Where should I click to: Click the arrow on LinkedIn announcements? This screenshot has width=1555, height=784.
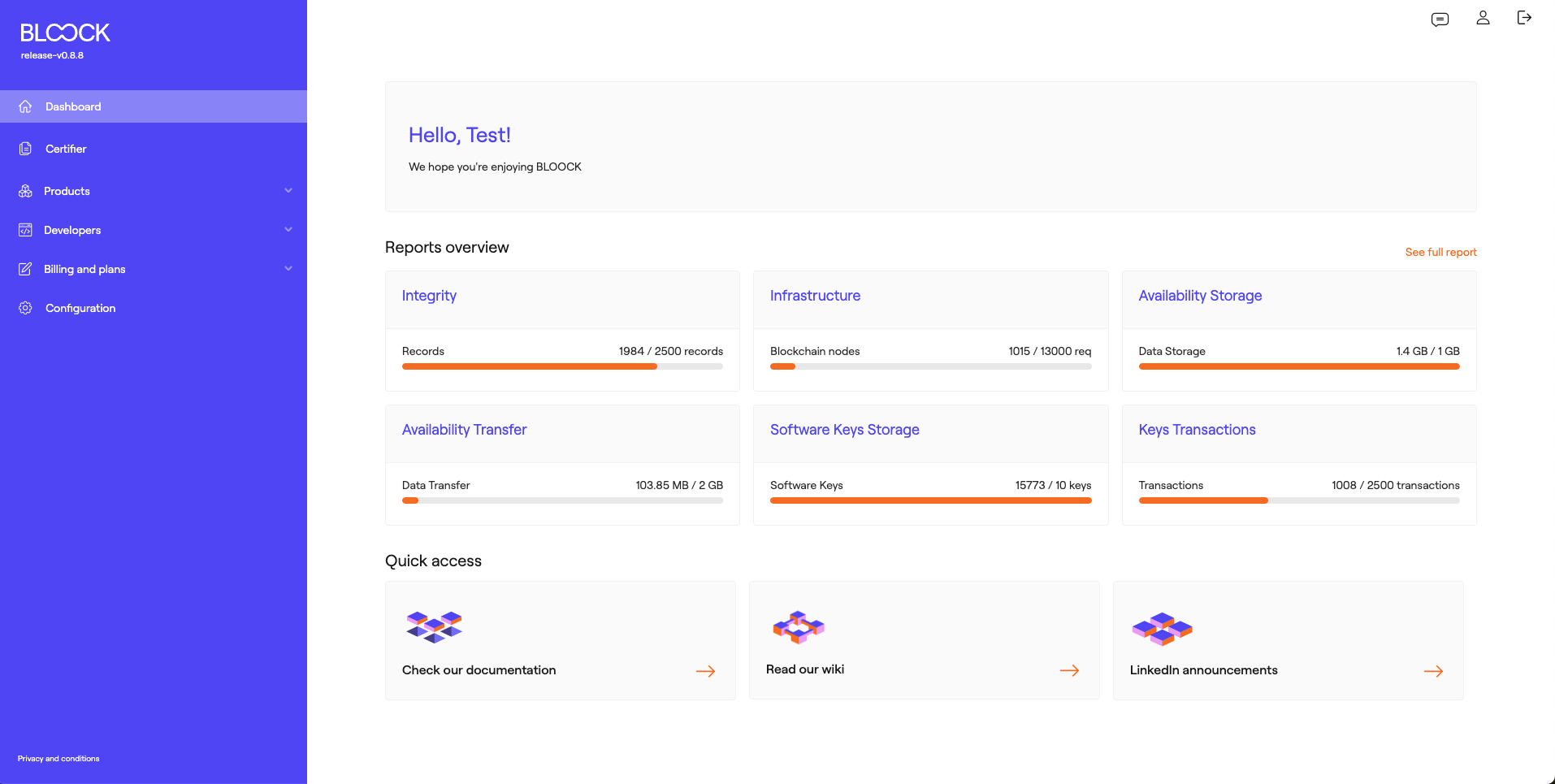tap(1433, 671)
